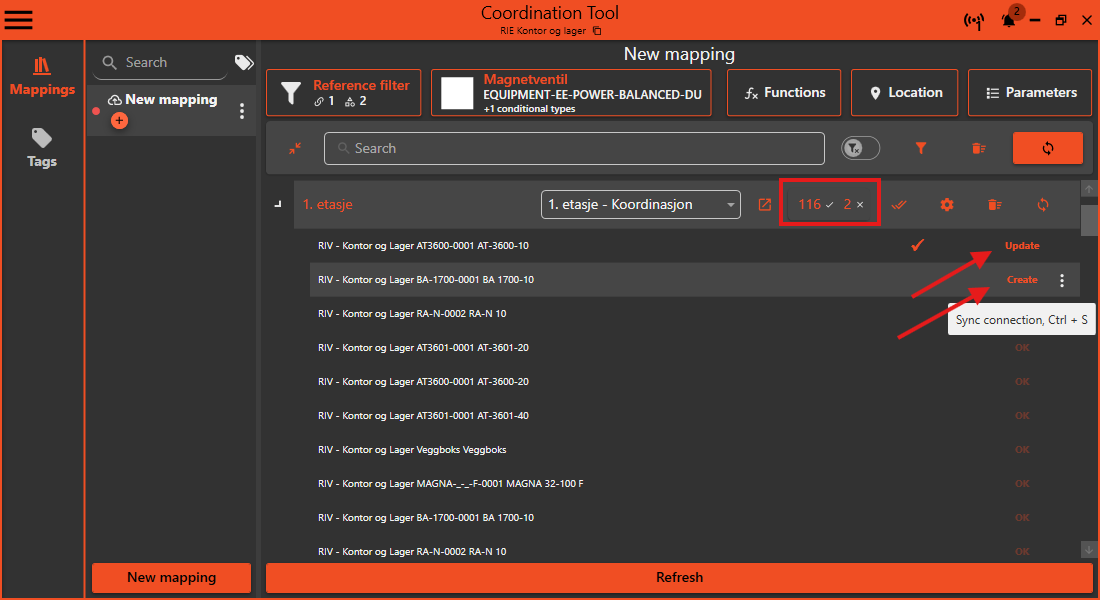Collapse the 1. etasje group via its chevron
The width and height of the screenshot is (1100, 600).
[277, 204]
